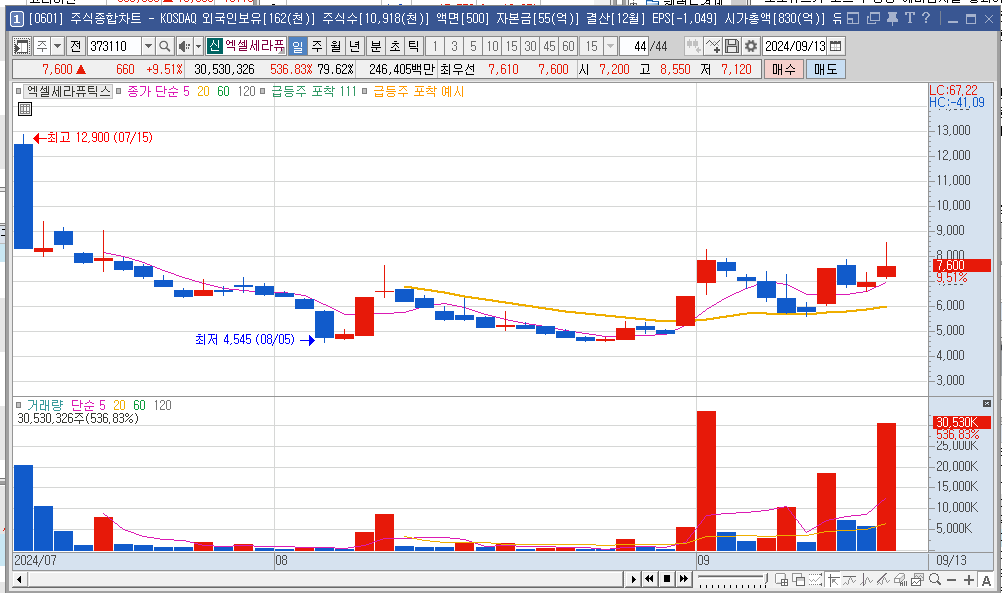1002x593 pixels.
Task: Click the speaker sound icon
Action: tap(183, 46)
